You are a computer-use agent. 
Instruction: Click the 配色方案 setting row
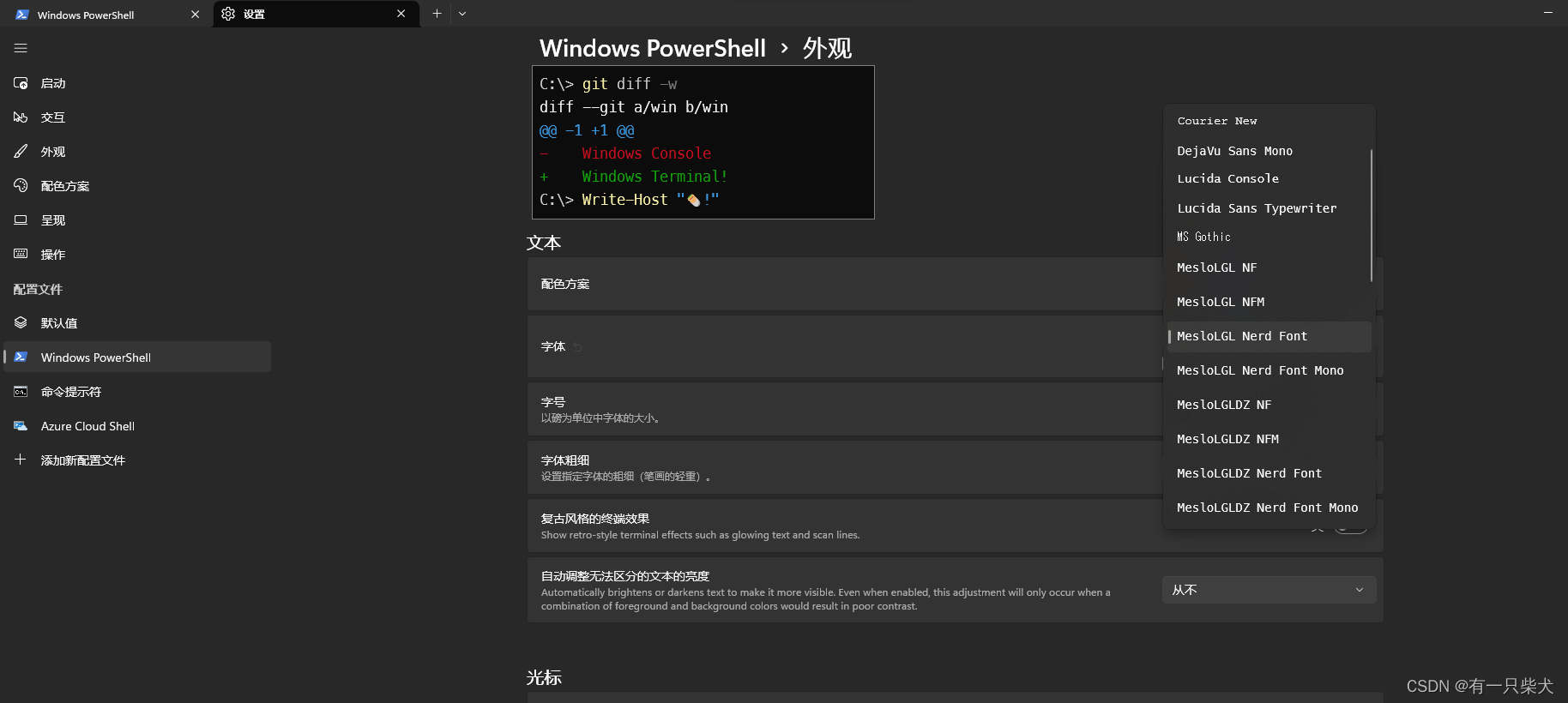[955, 284]
